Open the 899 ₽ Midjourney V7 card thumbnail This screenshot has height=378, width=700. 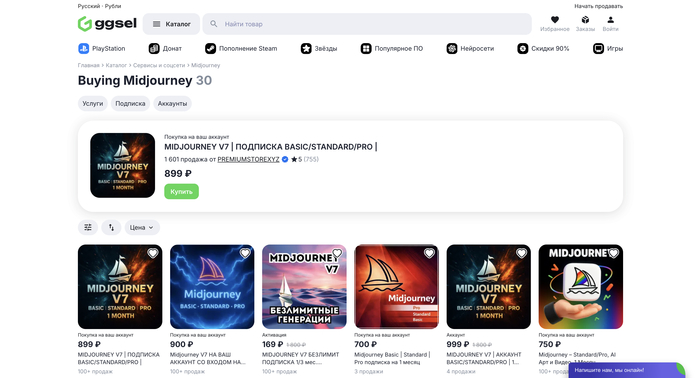(x=120, y=287)
